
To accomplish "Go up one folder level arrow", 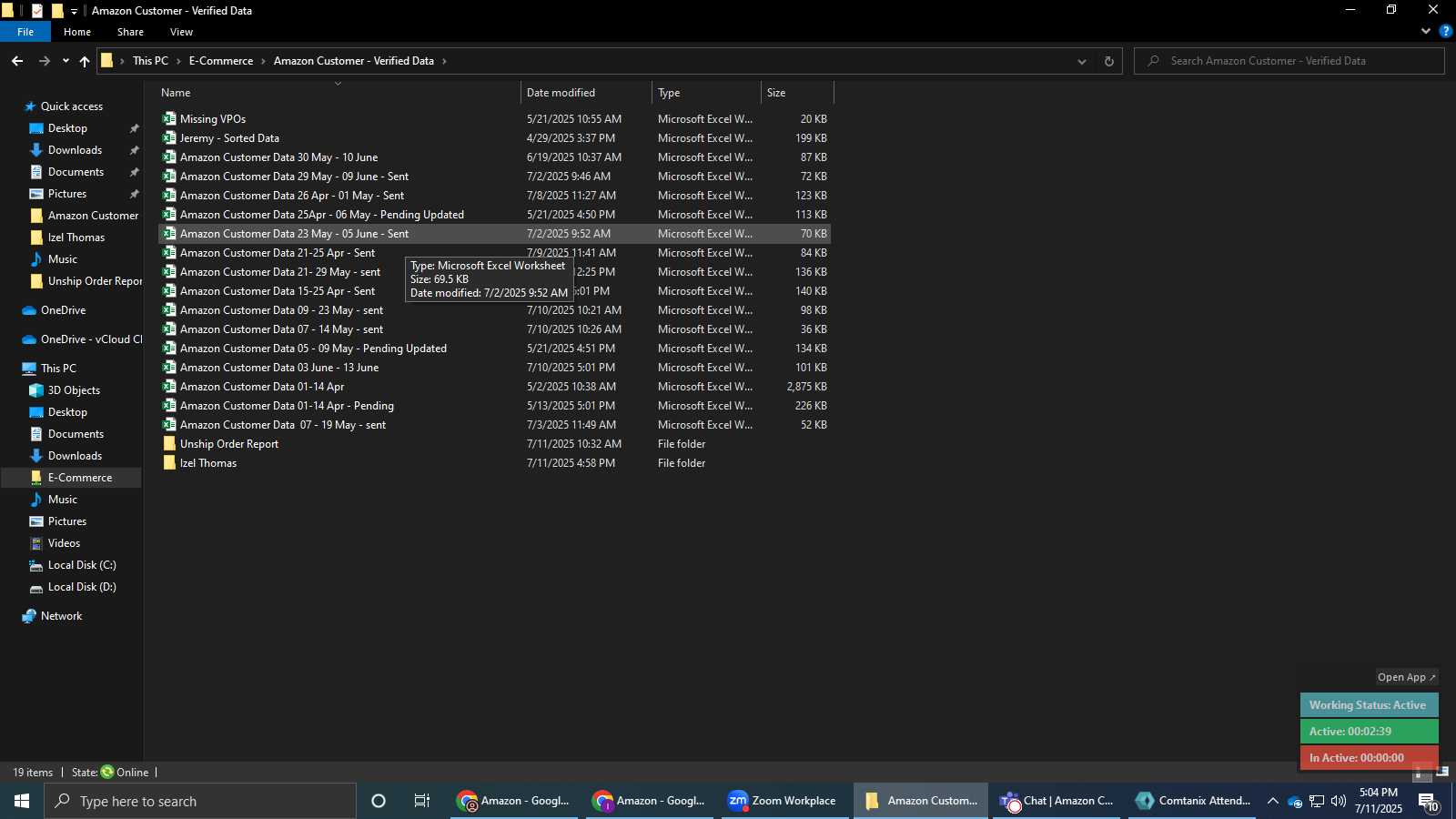I will 85,61.
